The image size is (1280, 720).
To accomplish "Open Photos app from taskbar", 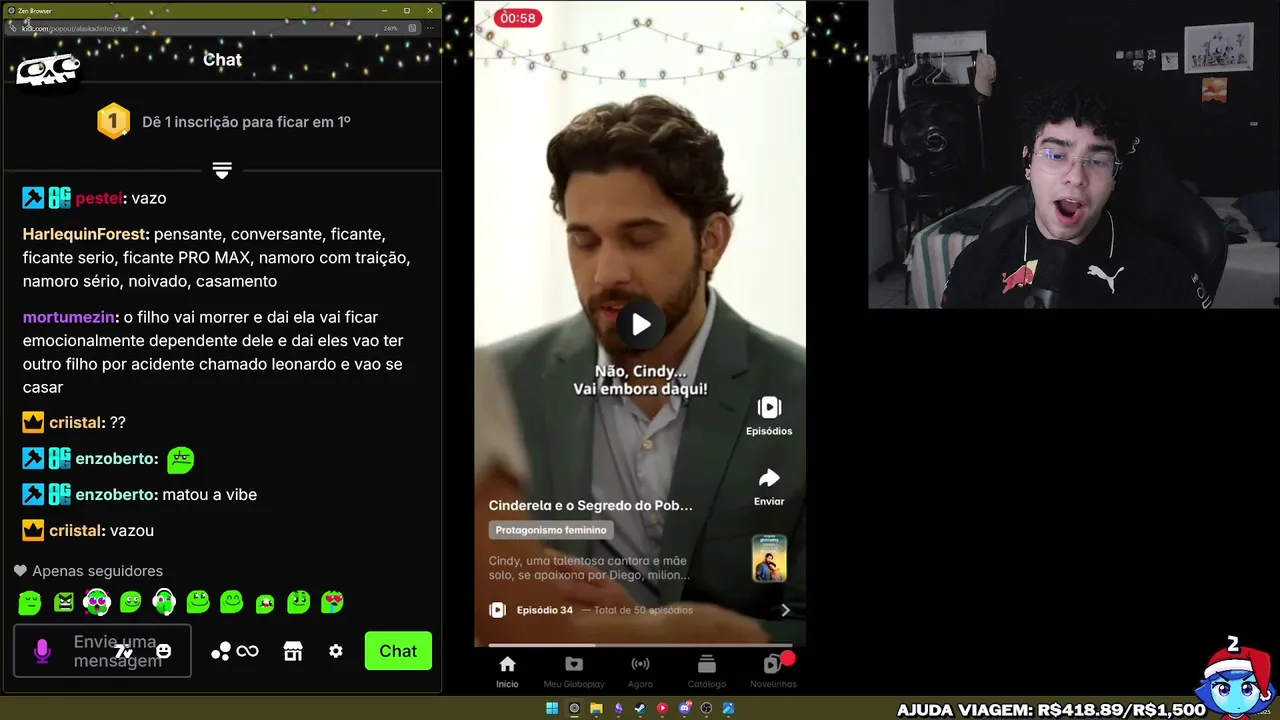I will tap(728, 709).
